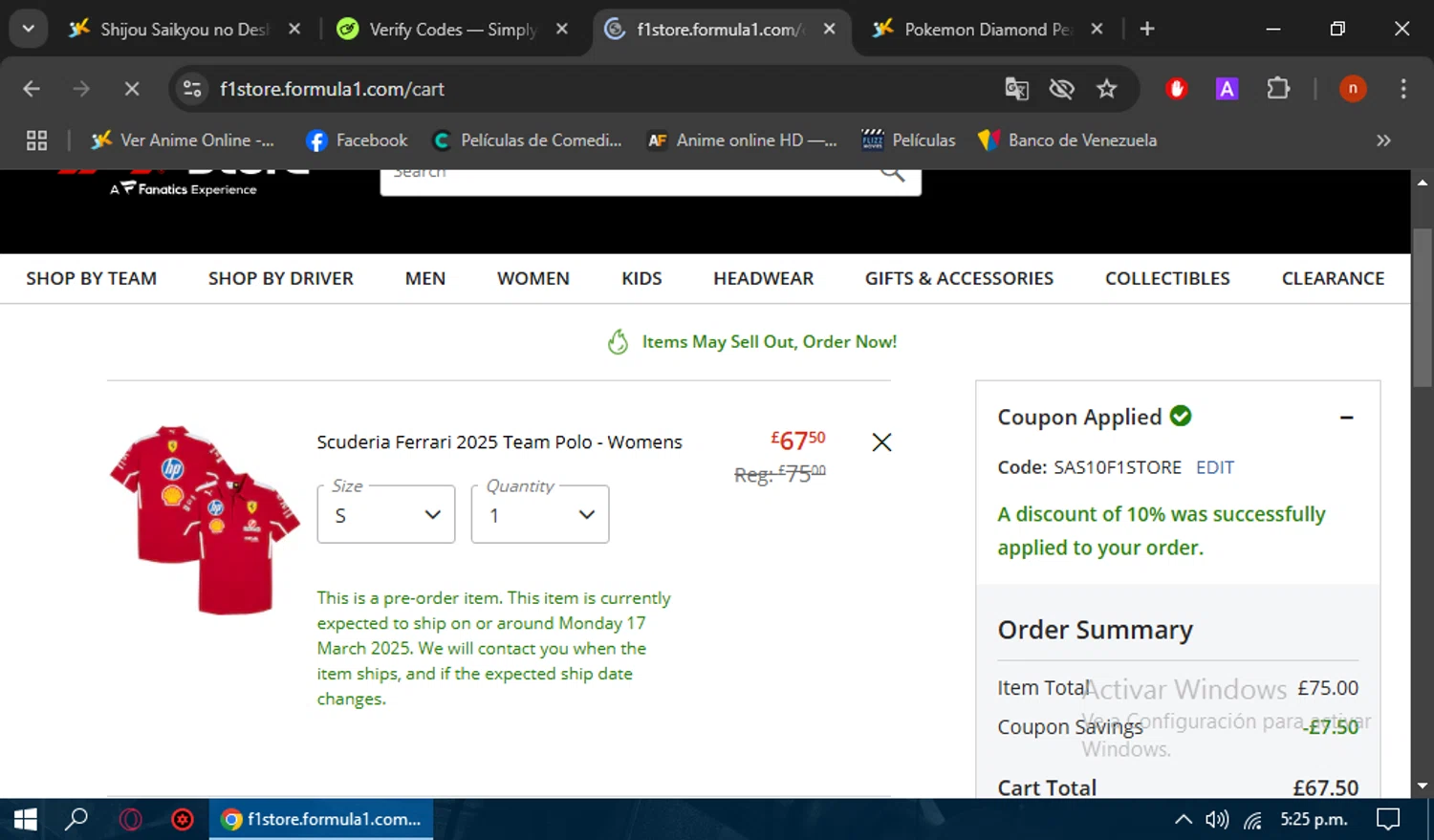Image resolution: width=1434 pixels, height=840 pixels.
Task: Open the GIFTS & ACCESSORIES menu
Action: coord(959,278)
